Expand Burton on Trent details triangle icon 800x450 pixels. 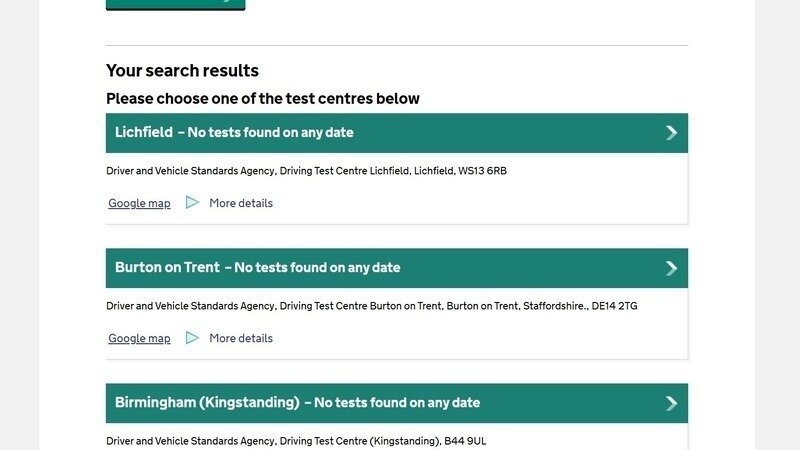[192, 338]
